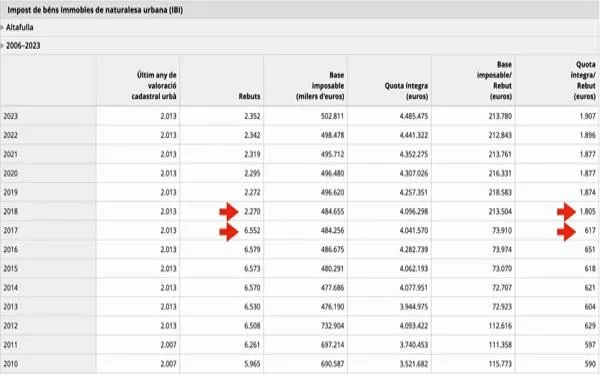Select the 2013 year row label

[11, 307]
